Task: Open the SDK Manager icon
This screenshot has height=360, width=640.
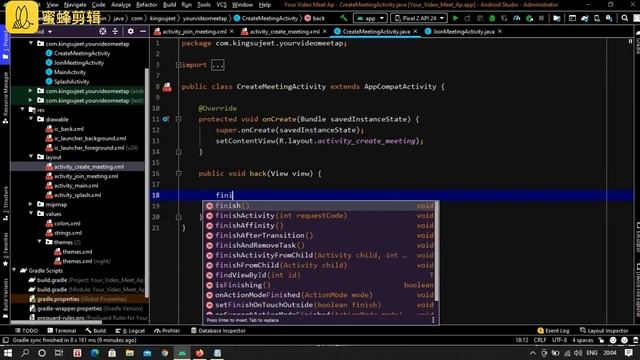Action: 609,18
